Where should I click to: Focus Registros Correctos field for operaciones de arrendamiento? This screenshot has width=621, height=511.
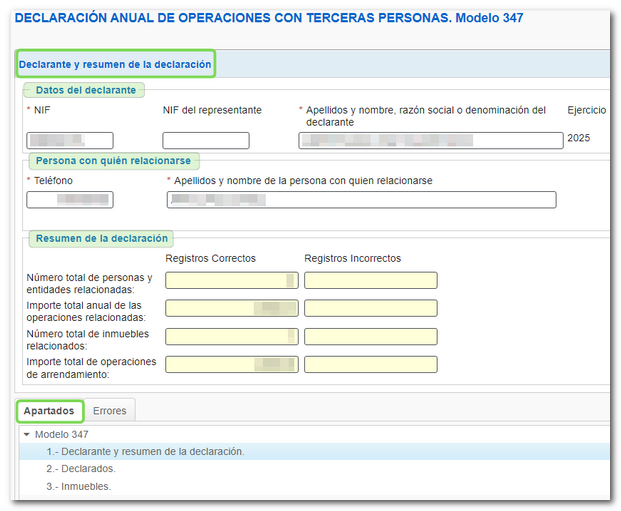[231, 364]
